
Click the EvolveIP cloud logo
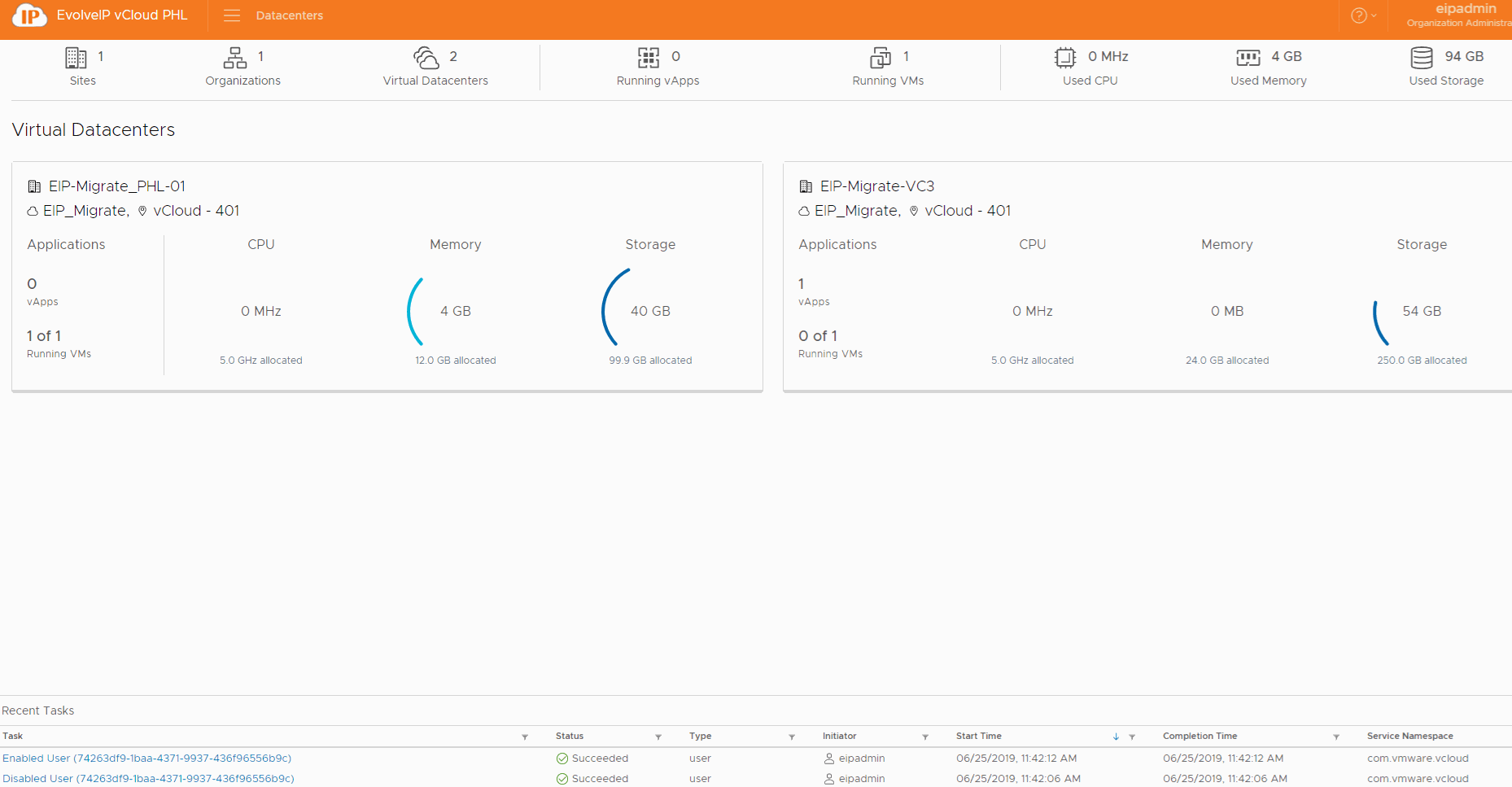(30, 15)
